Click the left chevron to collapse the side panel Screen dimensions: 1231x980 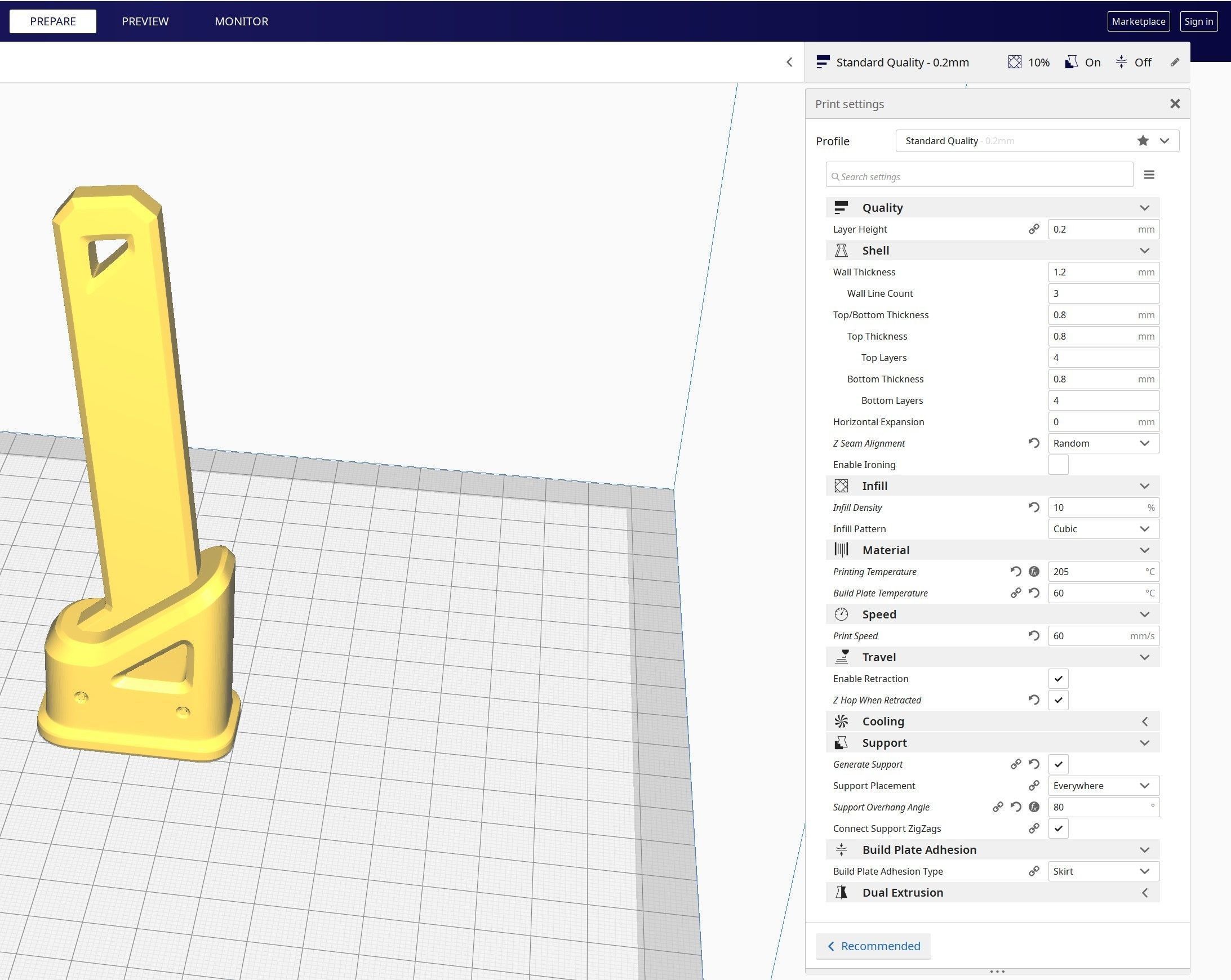(x=789, y=62)
